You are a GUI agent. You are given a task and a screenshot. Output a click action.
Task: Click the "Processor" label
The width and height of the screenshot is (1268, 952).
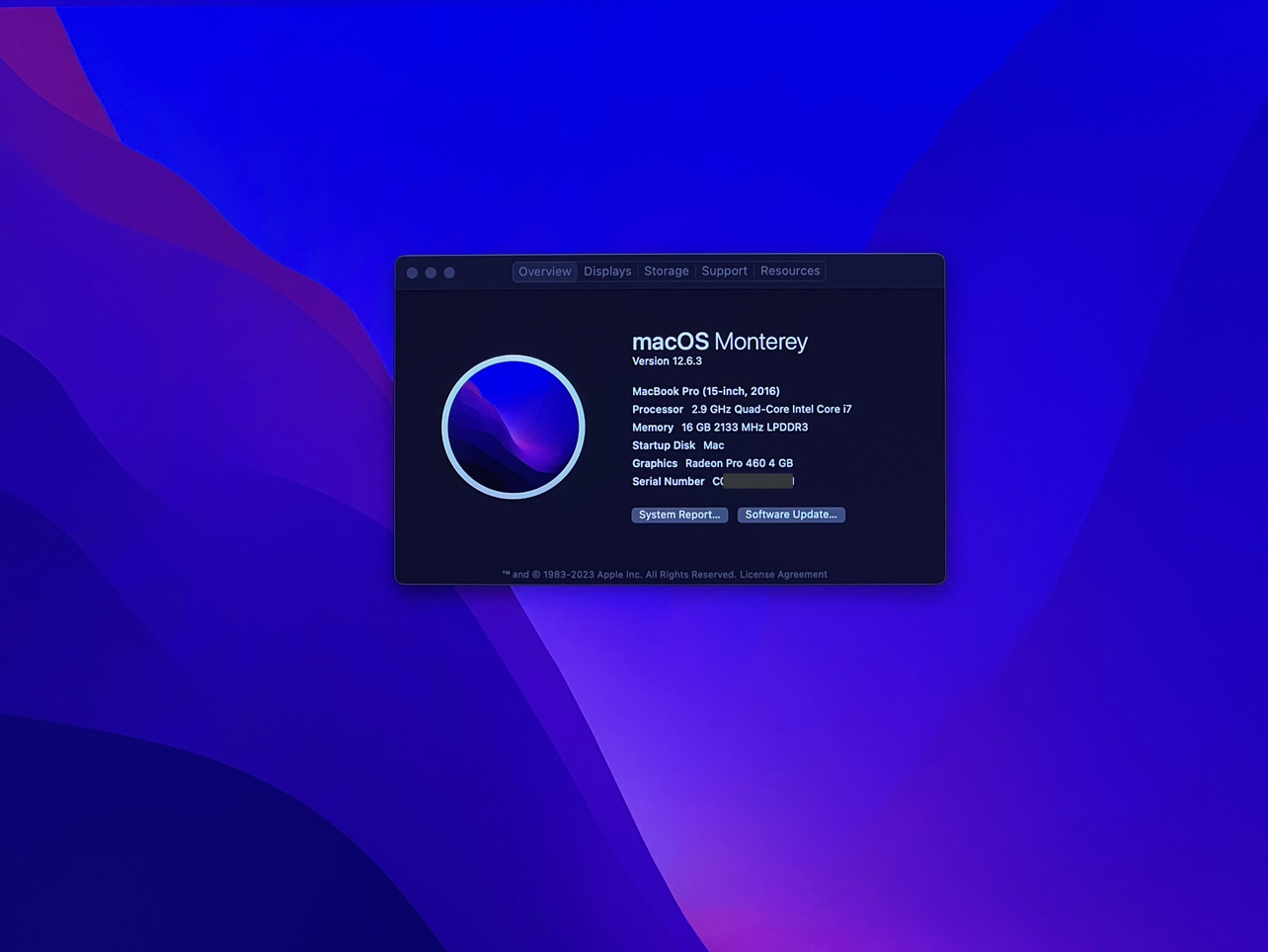(x=658, y=409)
